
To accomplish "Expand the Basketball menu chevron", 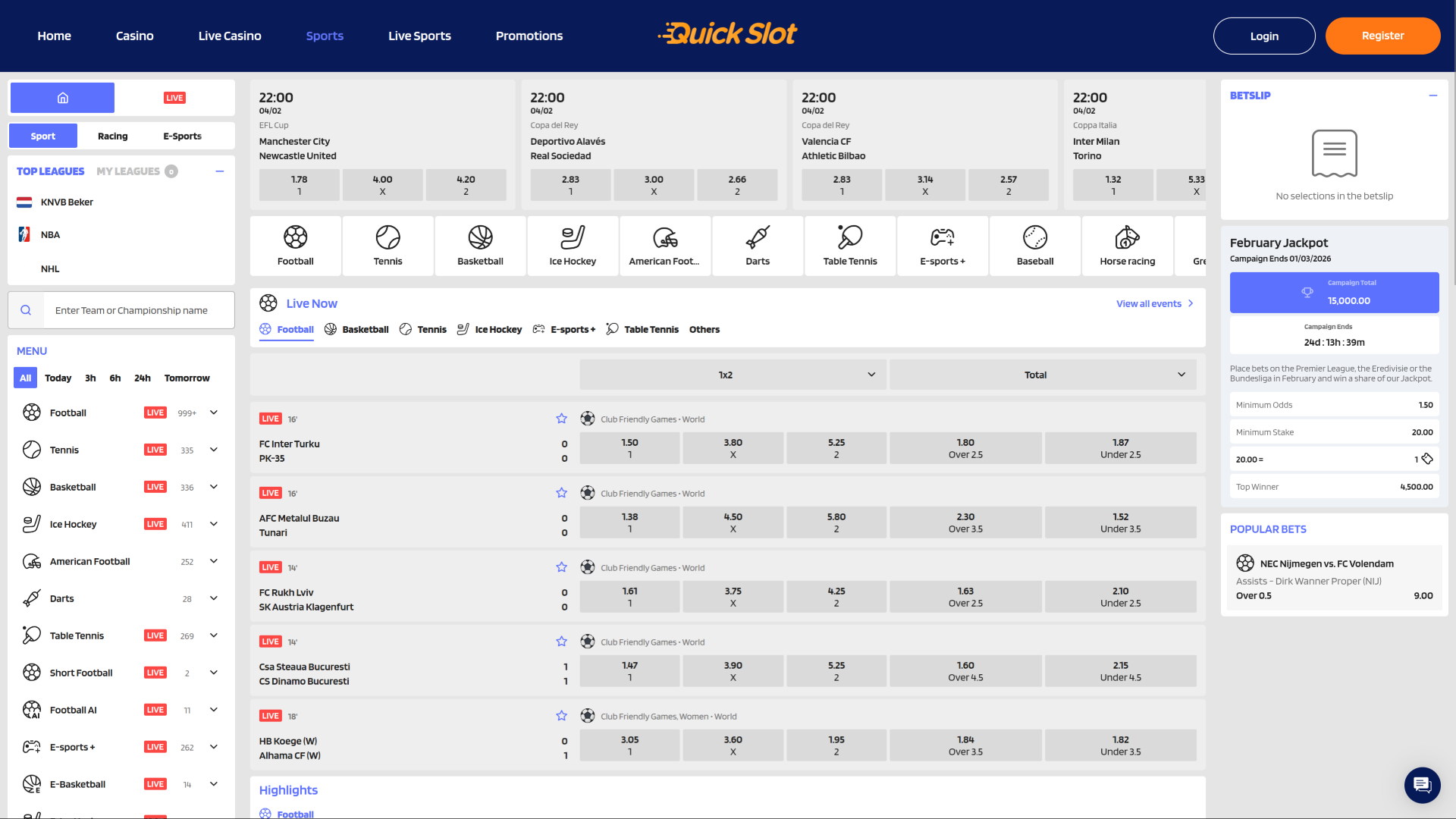I will pos(214,487).
